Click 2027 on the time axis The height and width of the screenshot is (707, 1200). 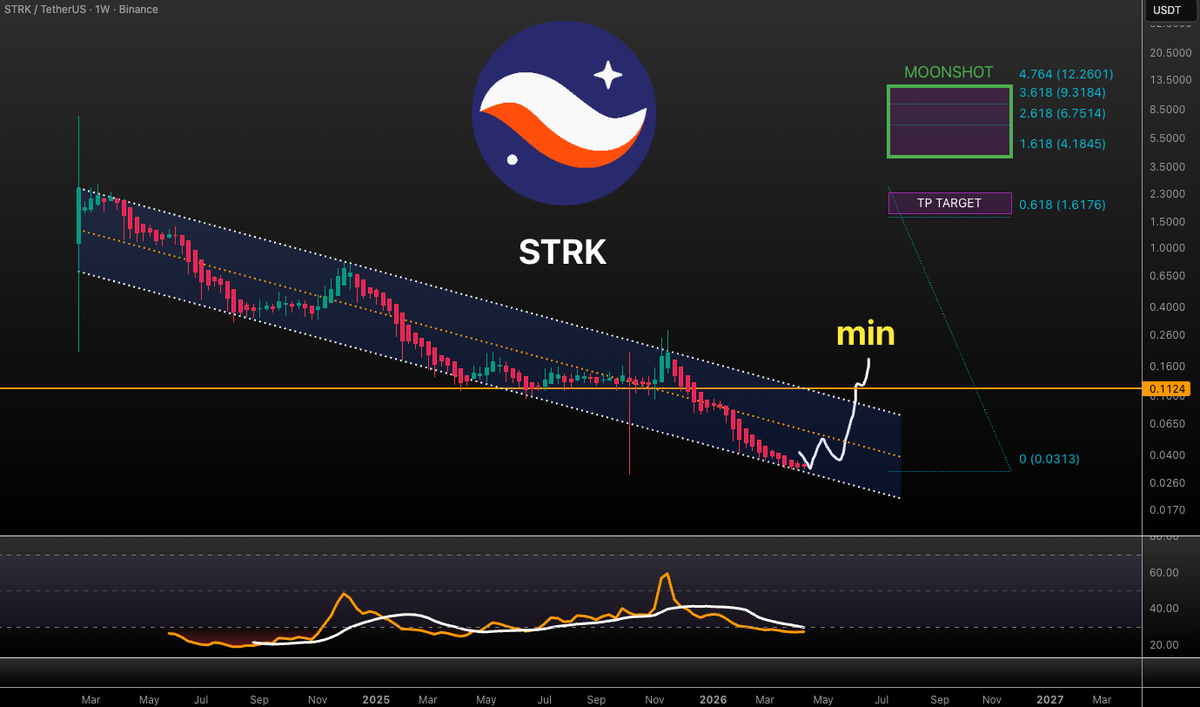(1051, 700)
